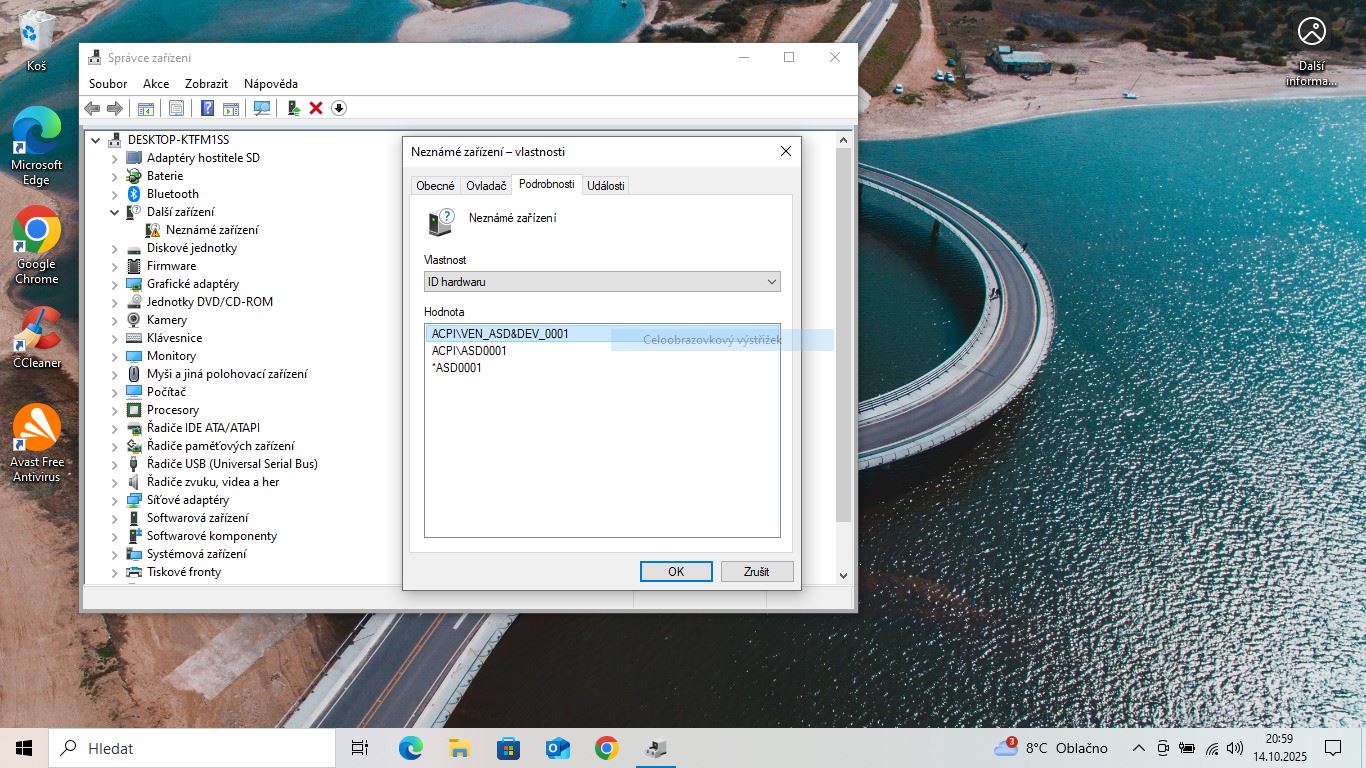
Task: Open Outlook from the taskbar
Action: 557,748
